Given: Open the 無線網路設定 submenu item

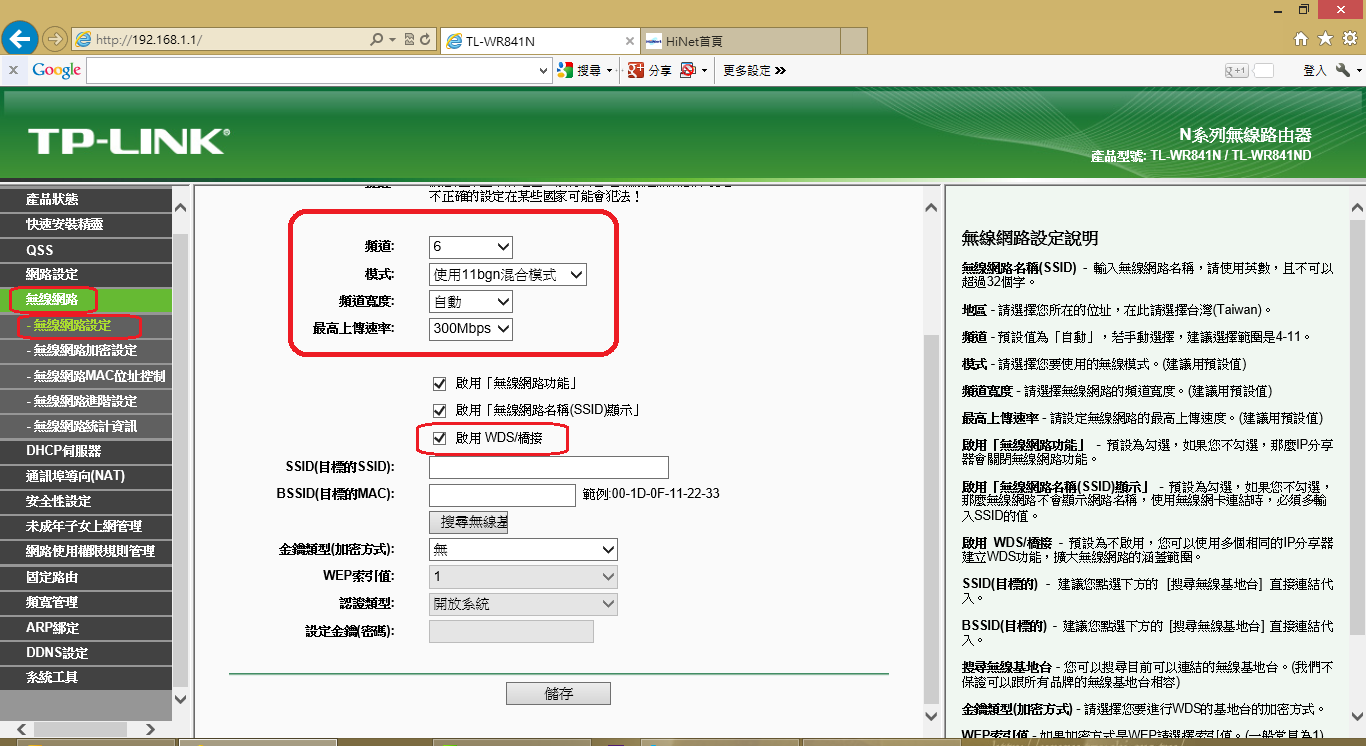Looking at the screenshot, I should click(86, 325).
